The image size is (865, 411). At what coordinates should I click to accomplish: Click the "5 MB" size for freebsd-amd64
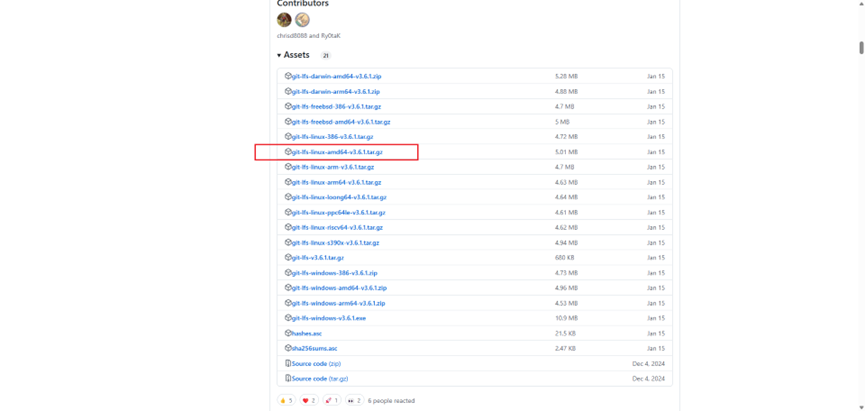tap(562, 122)
